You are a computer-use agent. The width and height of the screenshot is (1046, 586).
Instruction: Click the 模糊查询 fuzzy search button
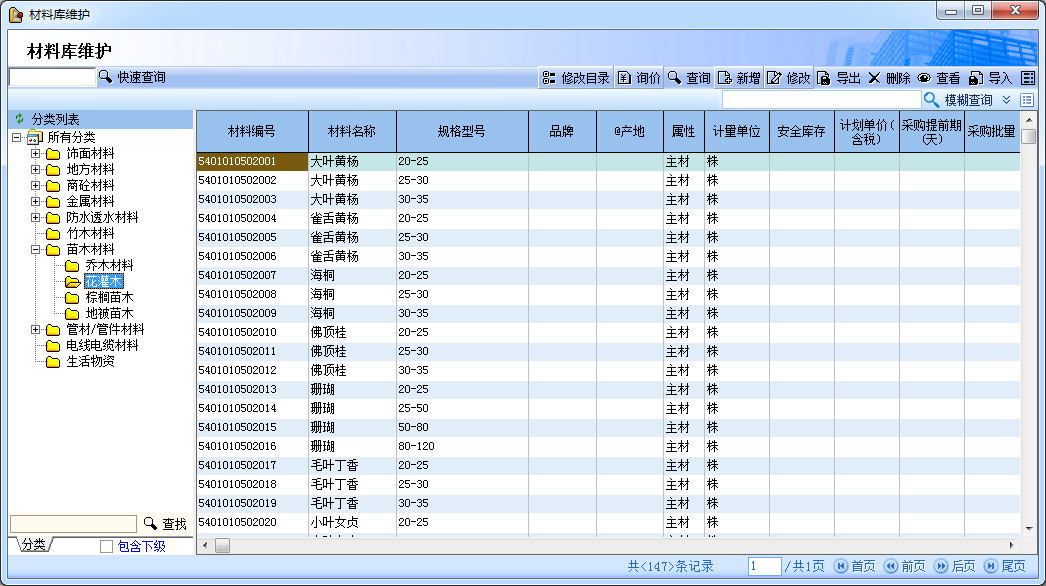click(x=958, y=100)
